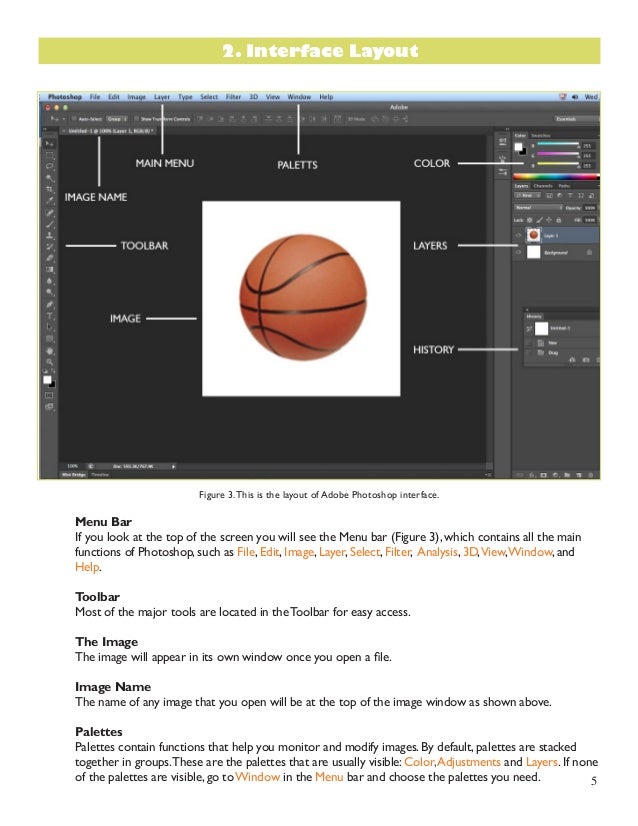Hide the Background layer eye icon

click(x=518, y=252)
